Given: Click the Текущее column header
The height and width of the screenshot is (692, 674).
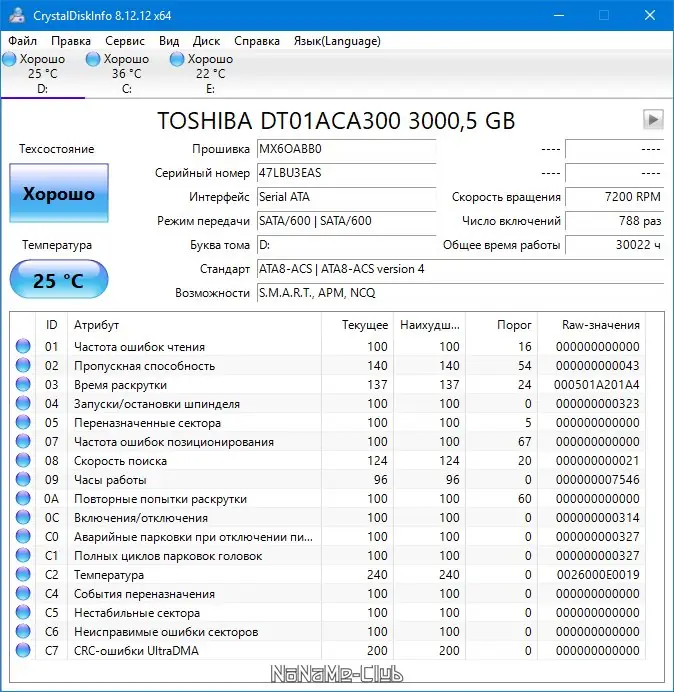Looking at the screenshot, I should click(358, 325).
